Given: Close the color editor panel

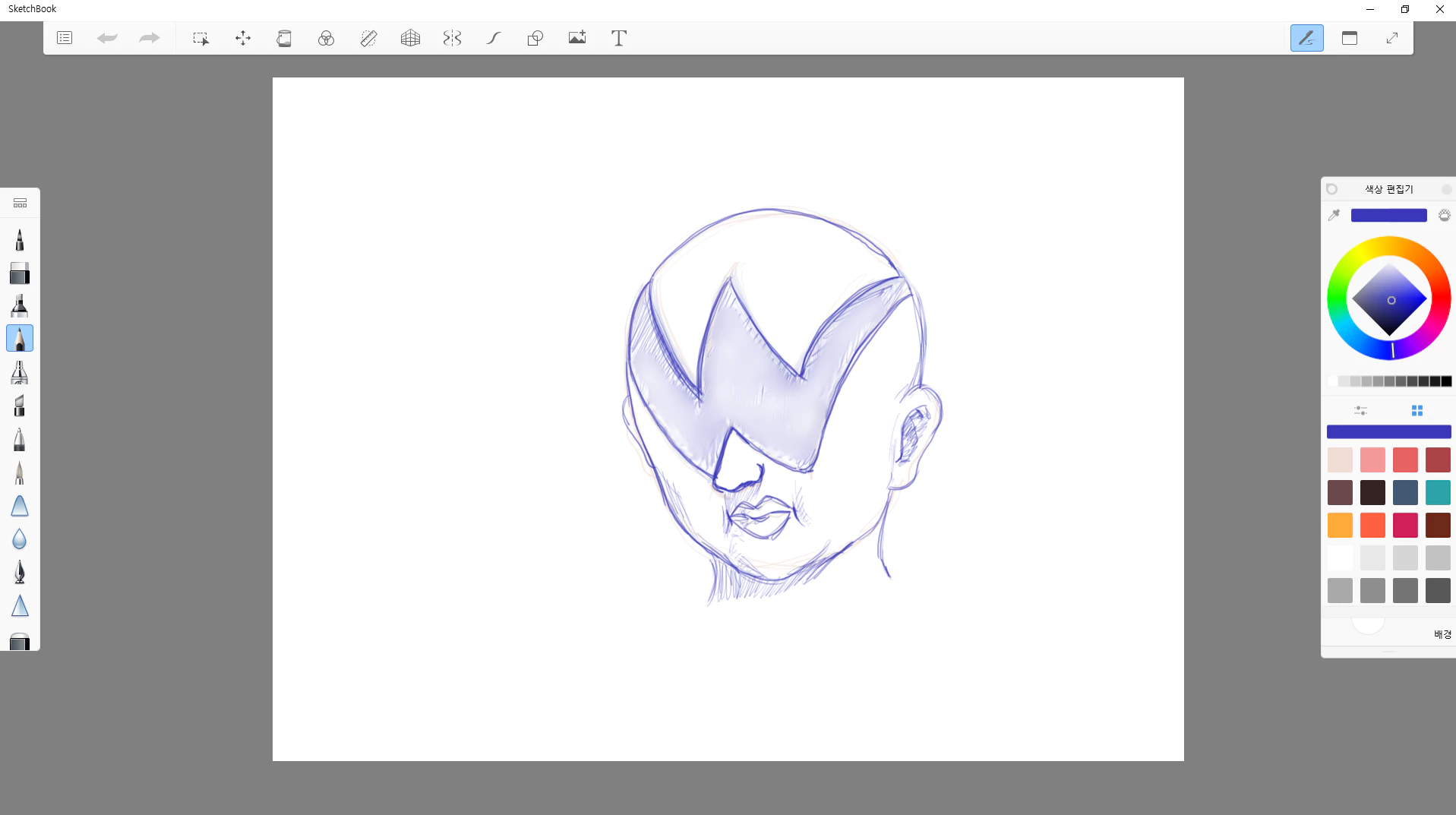Looking at the screenshot, I should tap(1446, 189).
